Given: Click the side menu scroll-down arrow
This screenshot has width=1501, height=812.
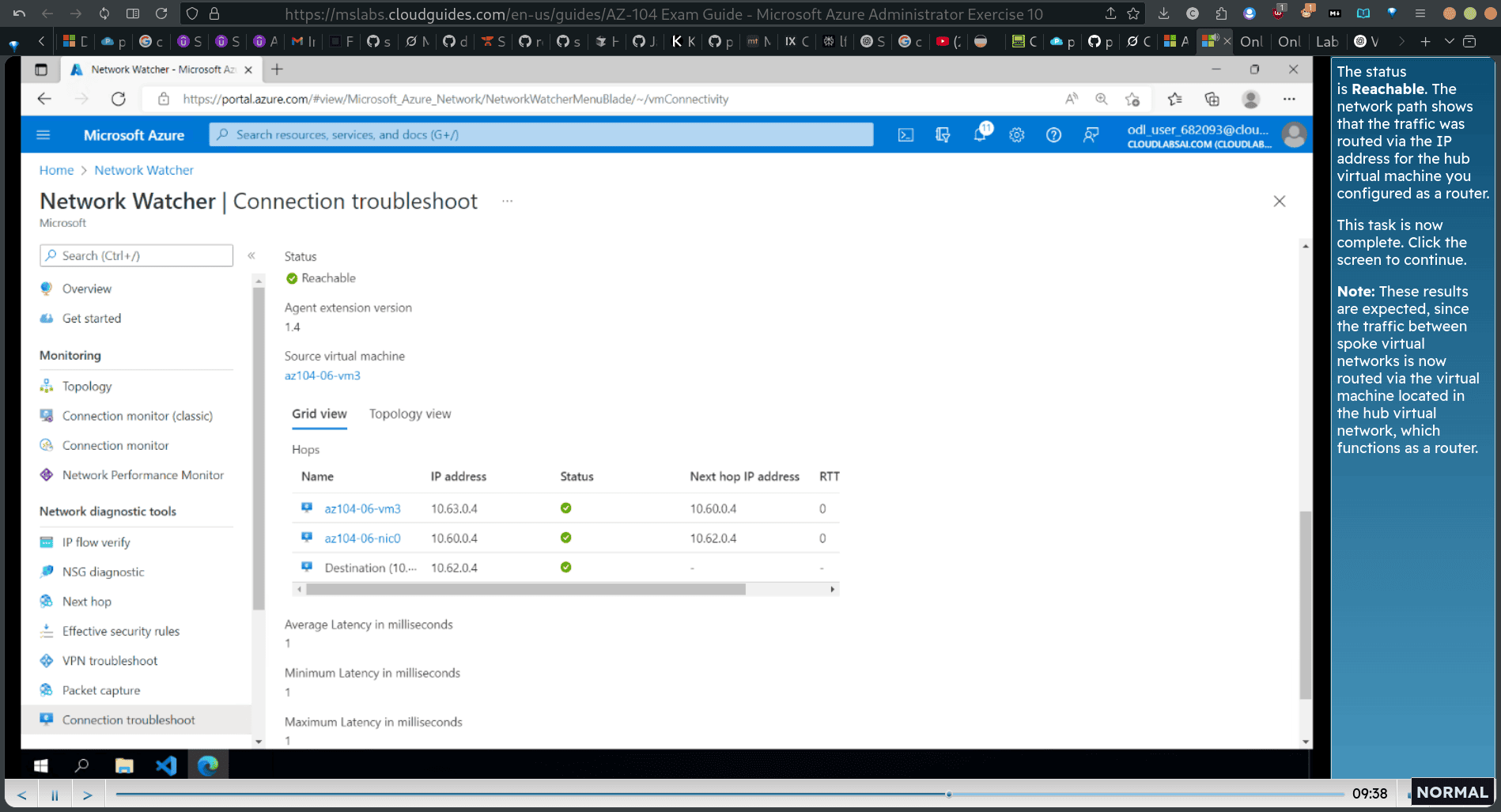Looking at the screenshot, I should pyautogui.click(x=259, y=742).
